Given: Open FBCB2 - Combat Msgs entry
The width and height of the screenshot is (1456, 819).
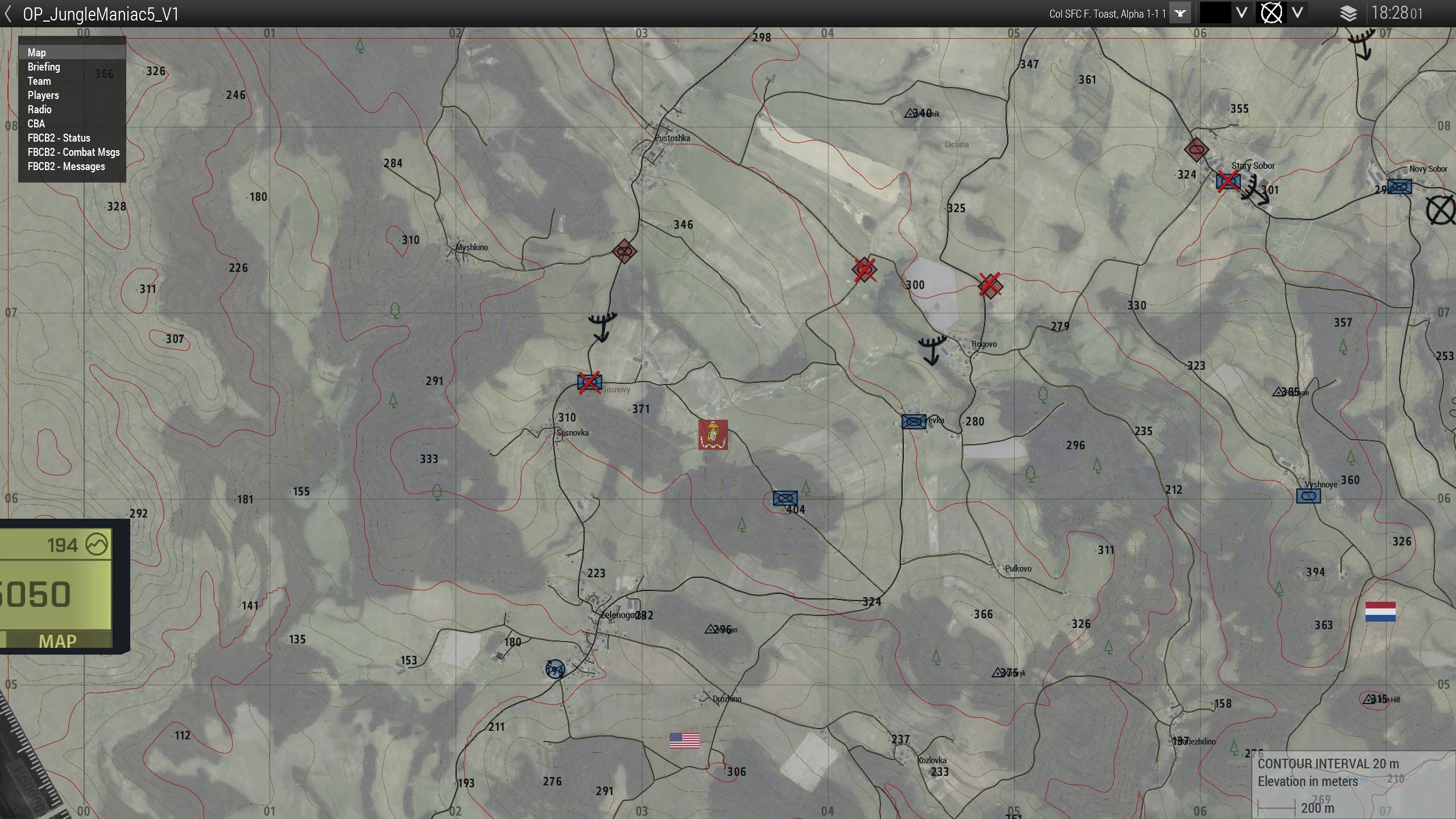Looking at the screenshot, I should pos(73,152).
